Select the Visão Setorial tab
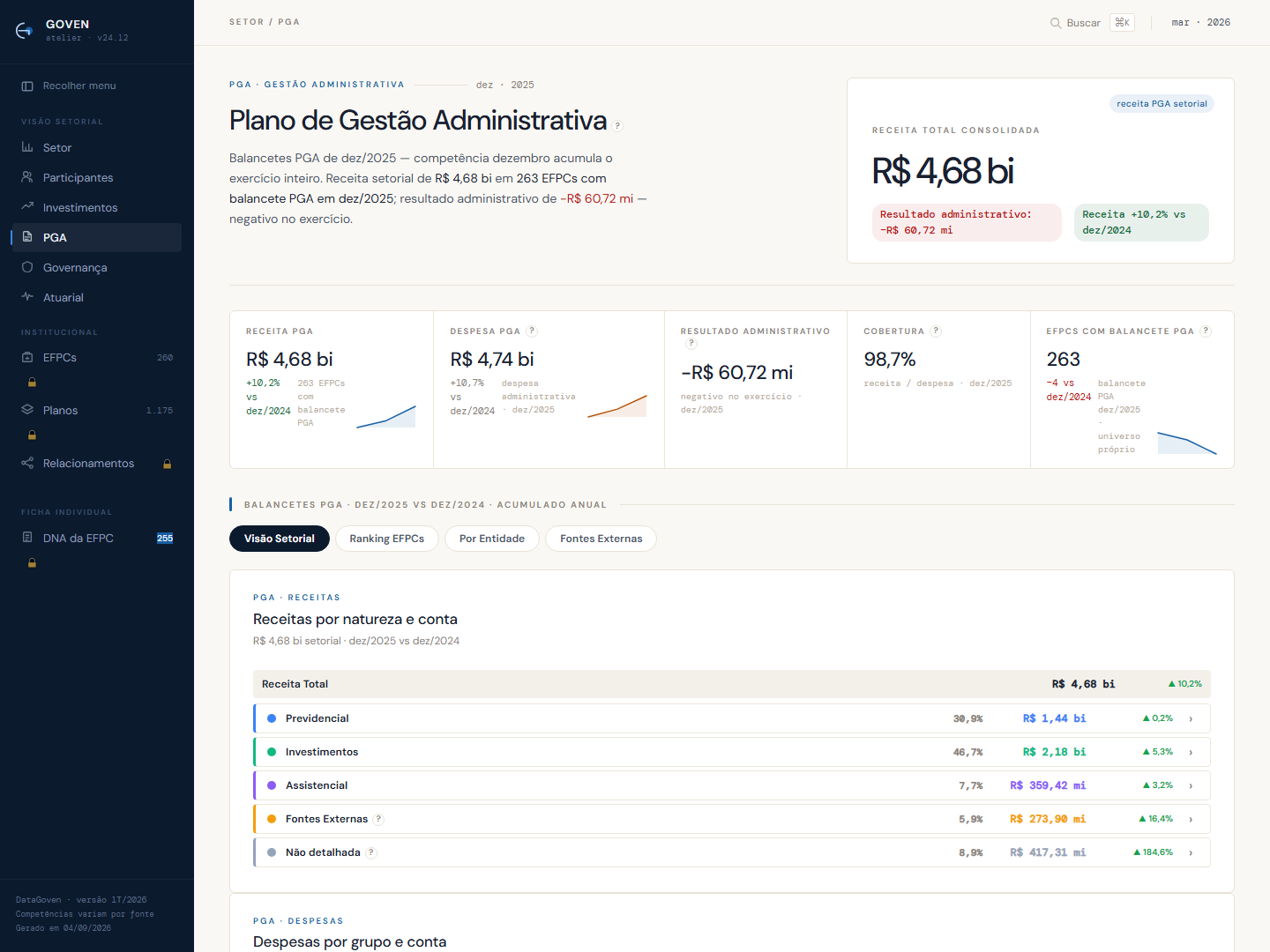This screenshot has height=952, width=1270. click(x=280, y=539)
